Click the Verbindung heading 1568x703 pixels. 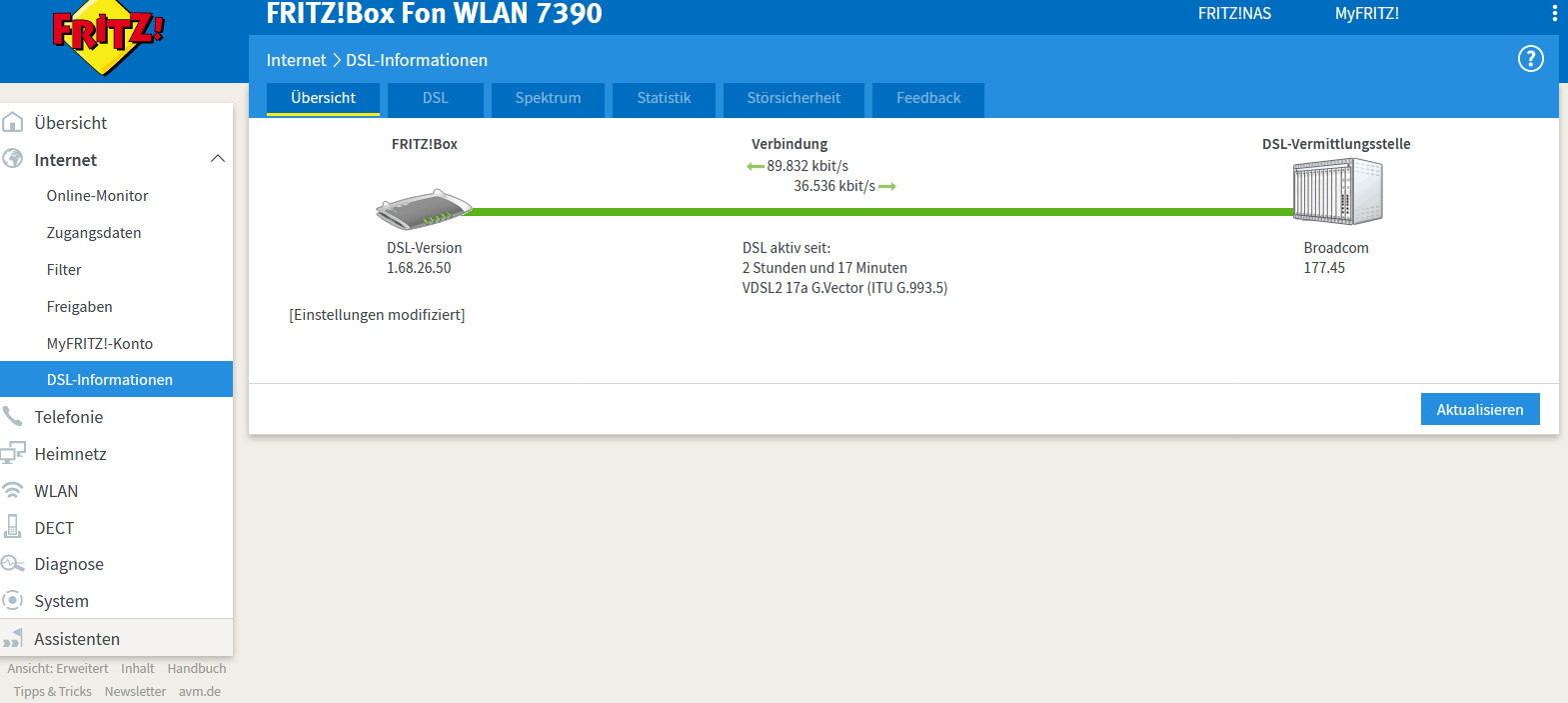(x=789, y=144)
